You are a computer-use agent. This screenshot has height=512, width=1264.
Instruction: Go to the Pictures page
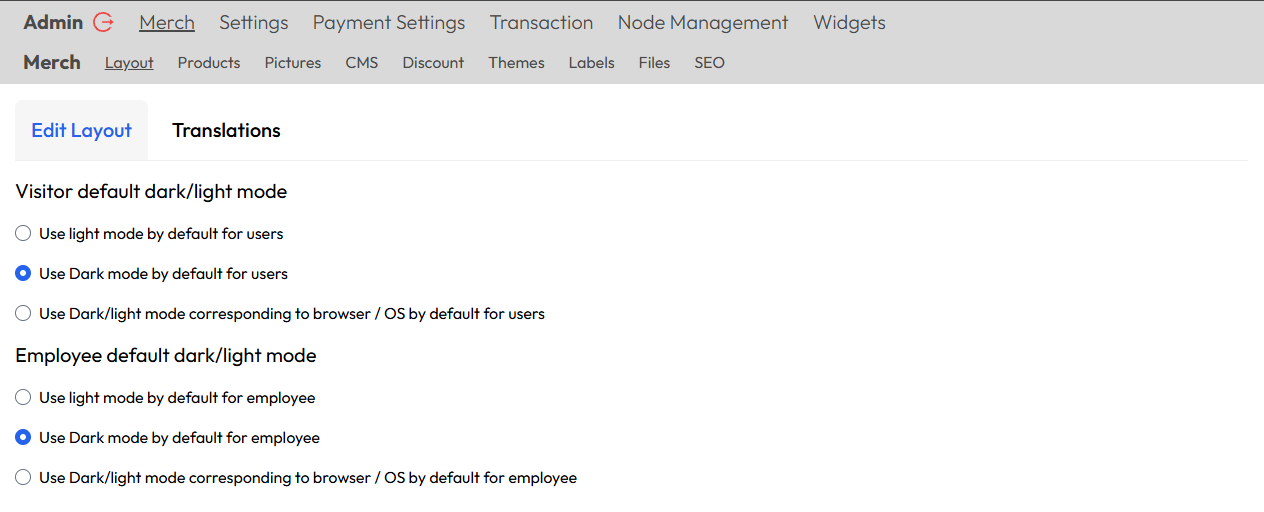pos(293,63)
